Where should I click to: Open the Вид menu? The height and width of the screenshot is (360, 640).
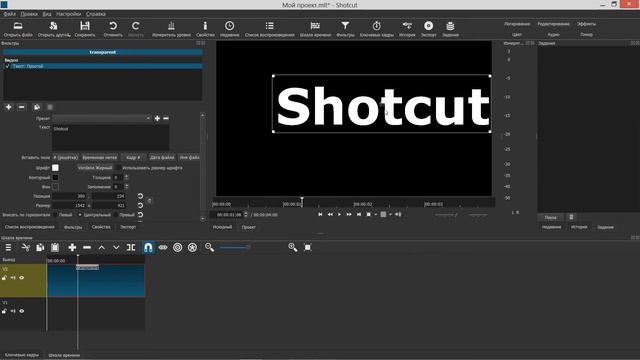click(x=47, y=14)
